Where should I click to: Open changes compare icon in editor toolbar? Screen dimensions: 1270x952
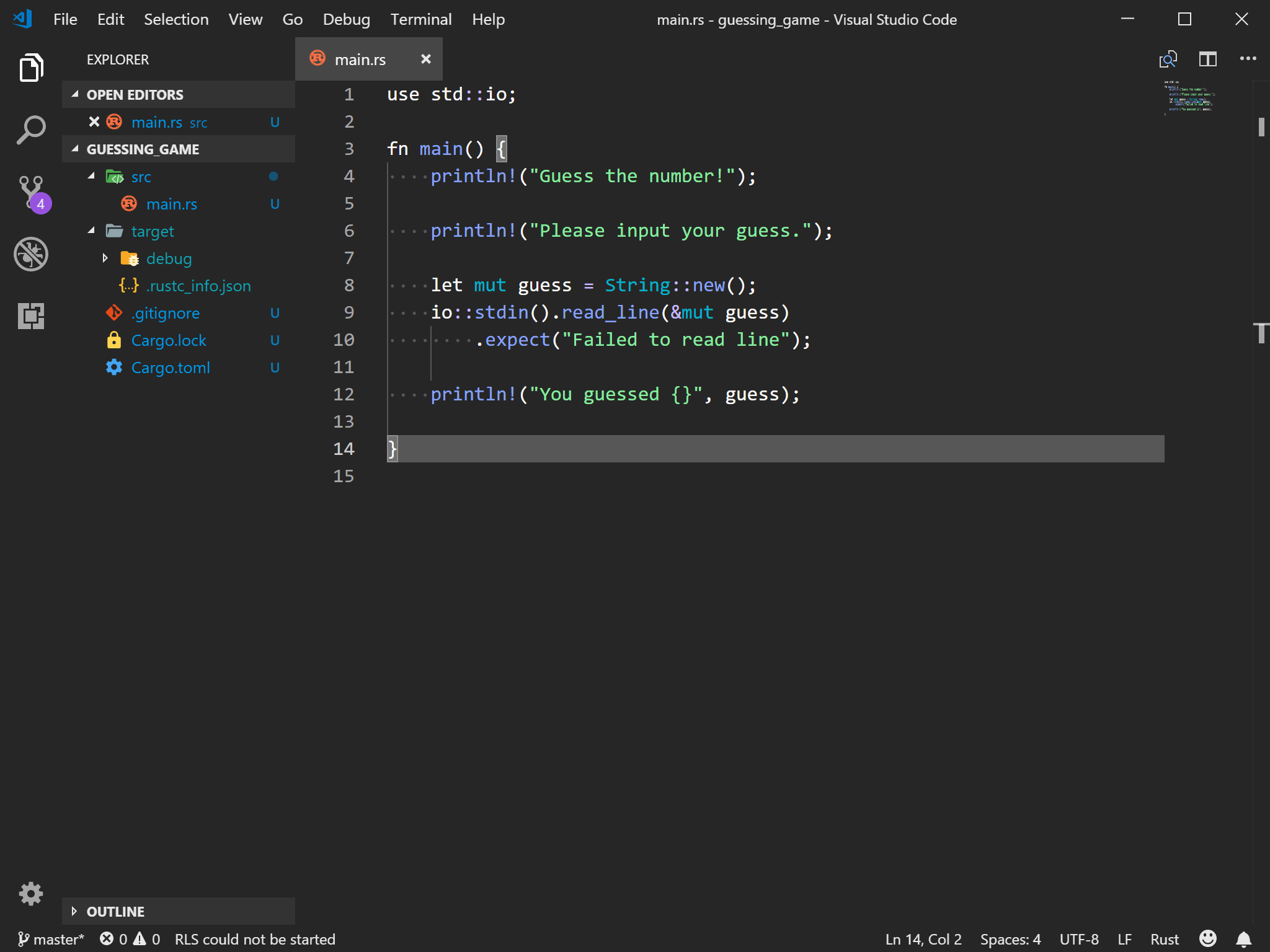pos(1168,59)
